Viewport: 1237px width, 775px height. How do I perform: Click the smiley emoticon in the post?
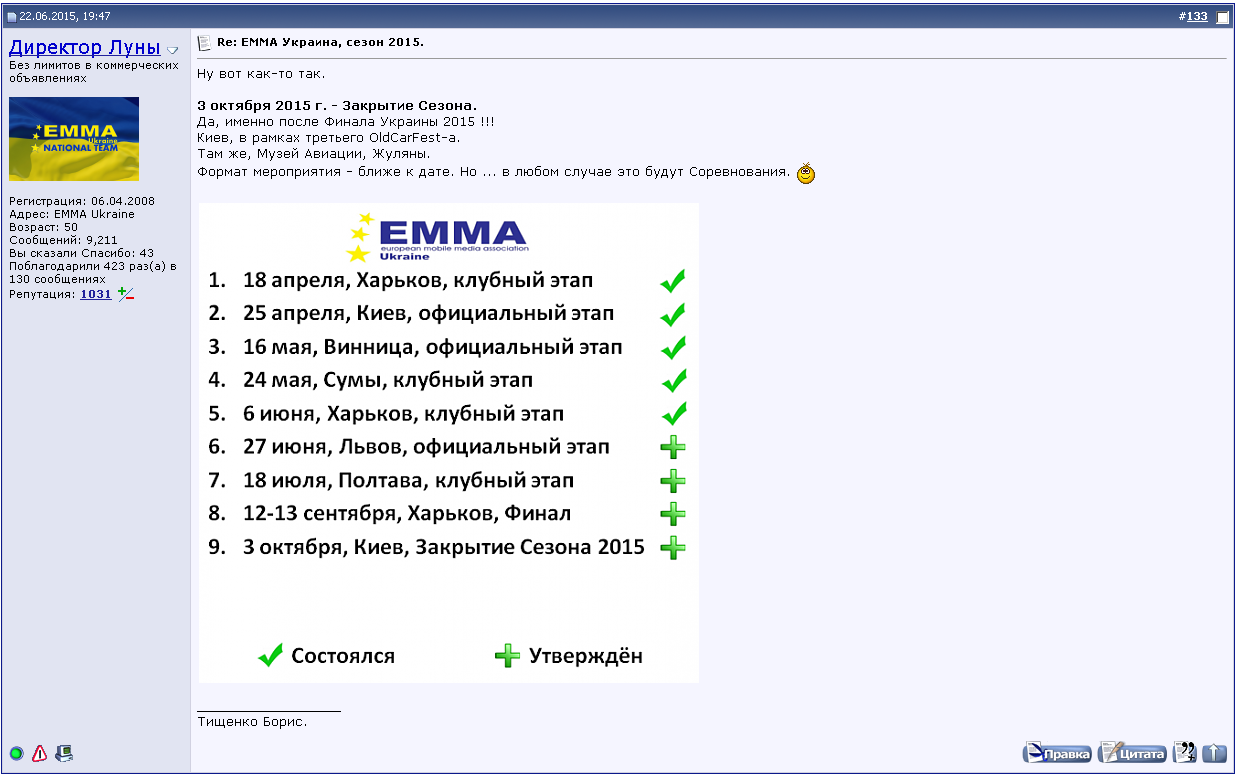pos(806,173)
